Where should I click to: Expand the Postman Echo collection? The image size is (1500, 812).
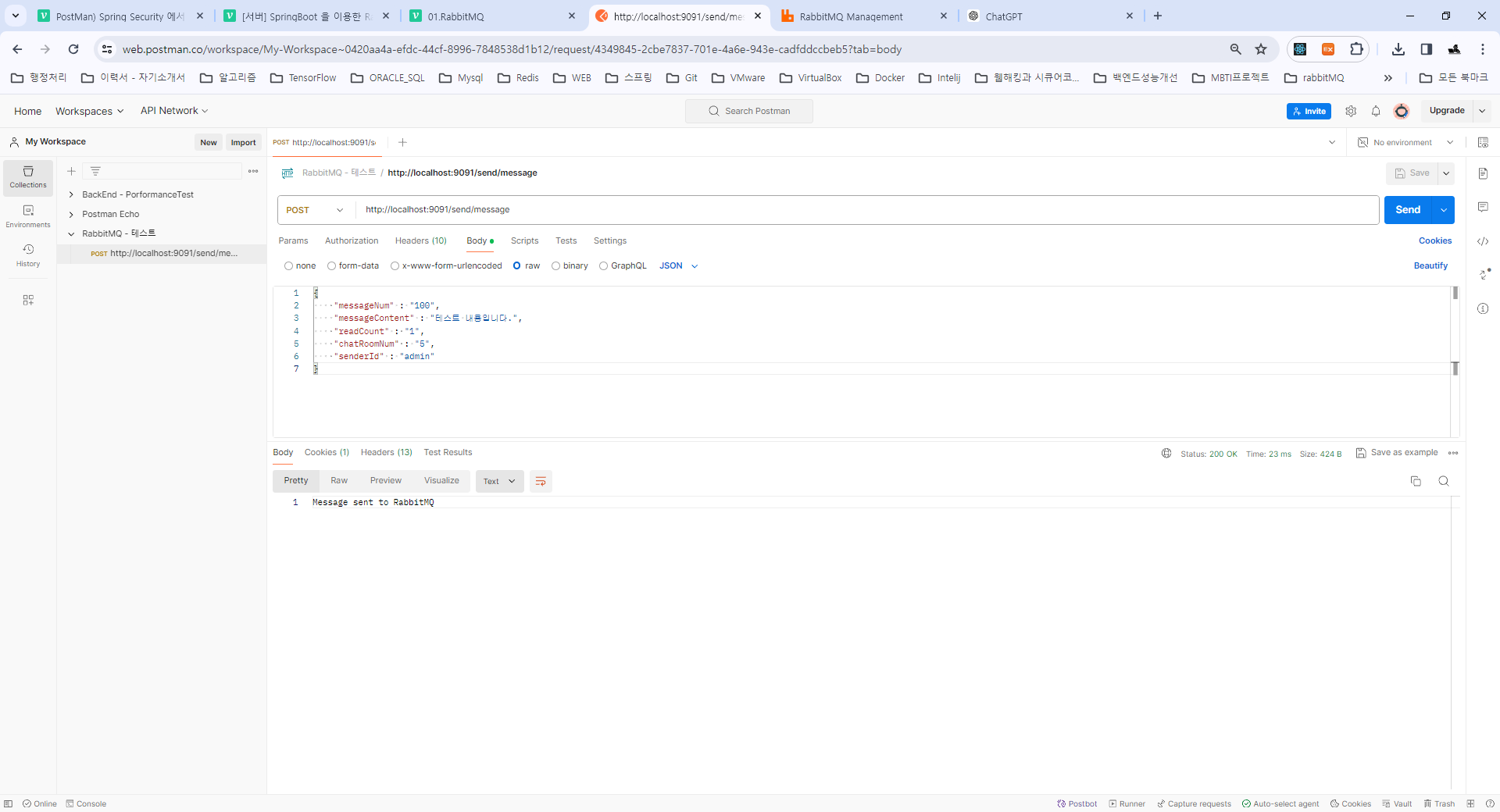point(71,214)
